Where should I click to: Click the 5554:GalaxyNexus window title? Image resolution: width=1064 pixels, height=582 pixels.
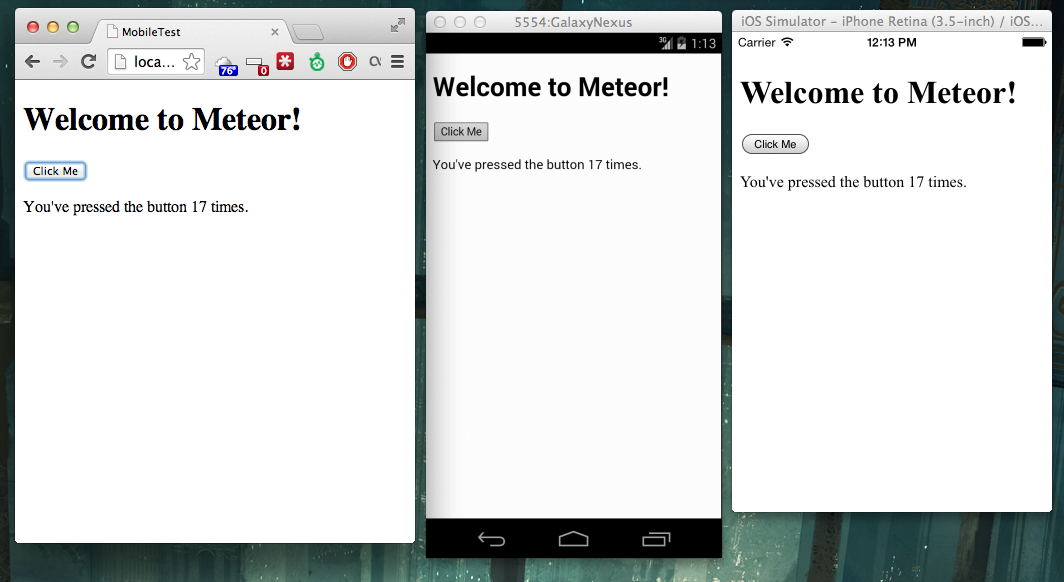point(573,22)
